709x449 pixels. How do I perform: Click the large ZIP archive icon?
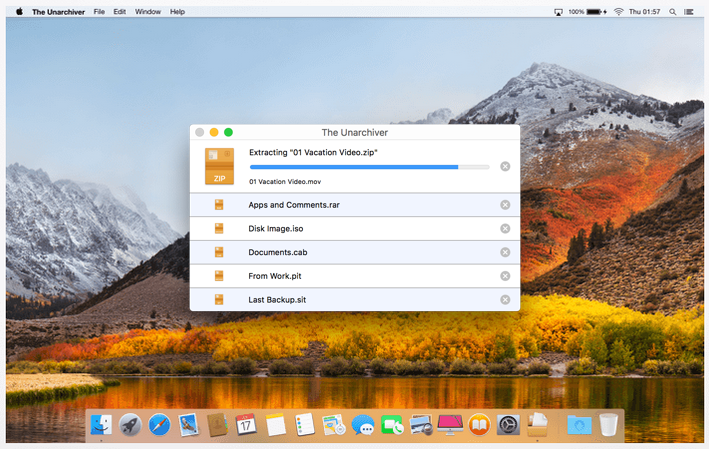coord(219,166)
